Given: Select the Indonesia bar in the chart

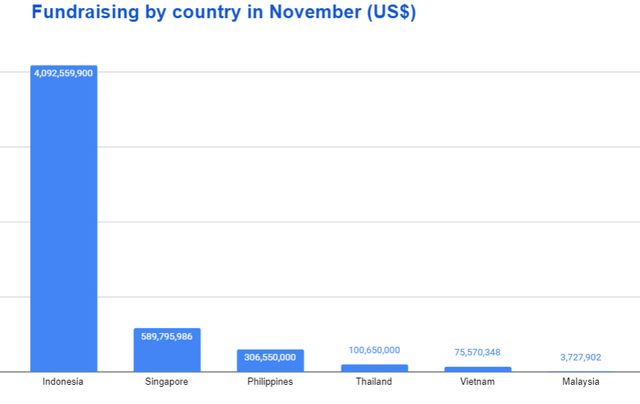Looking at the screenshot, I should point(63,220).
